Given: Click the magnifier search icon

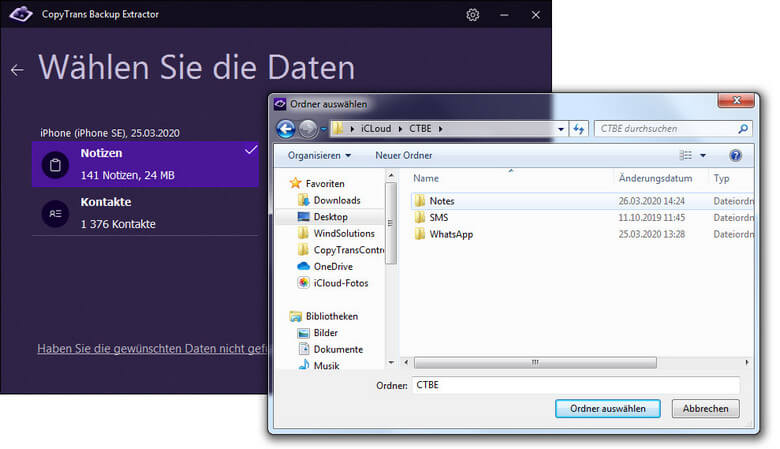Looking at the screenshot, I should (743, 129).
